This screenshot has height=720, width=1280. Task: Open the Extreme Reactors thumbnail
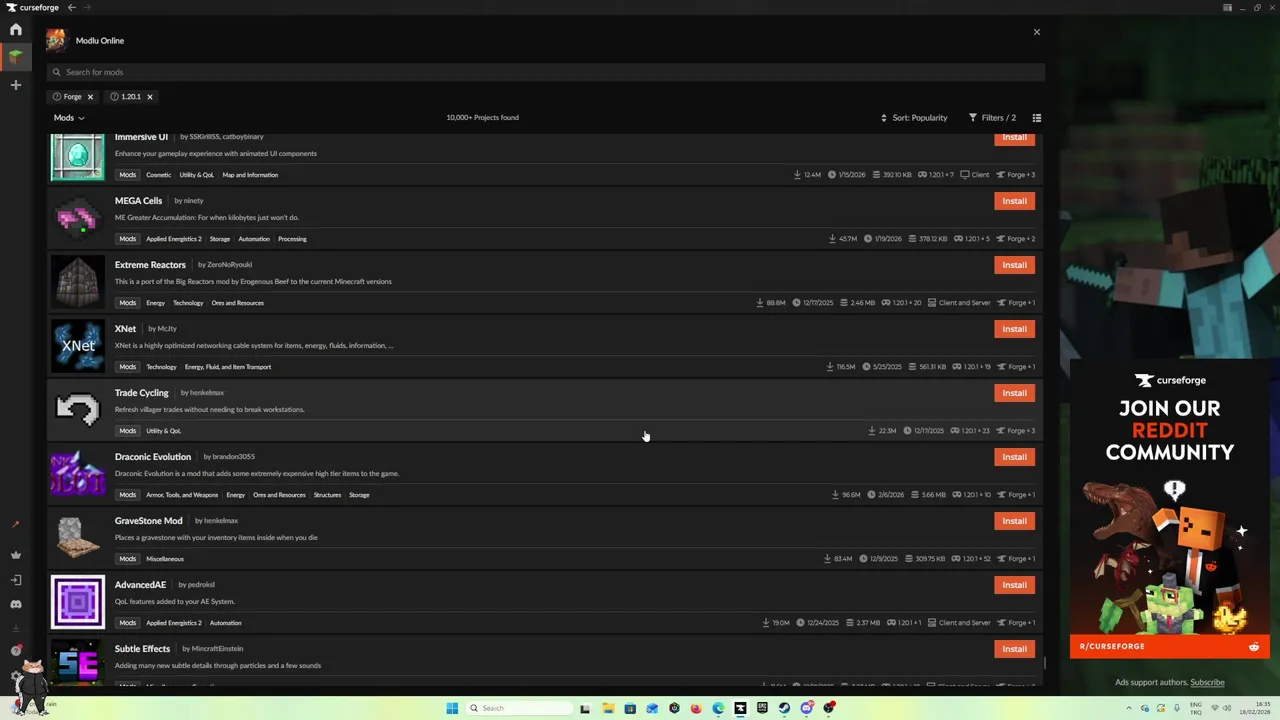coord(78,282)
